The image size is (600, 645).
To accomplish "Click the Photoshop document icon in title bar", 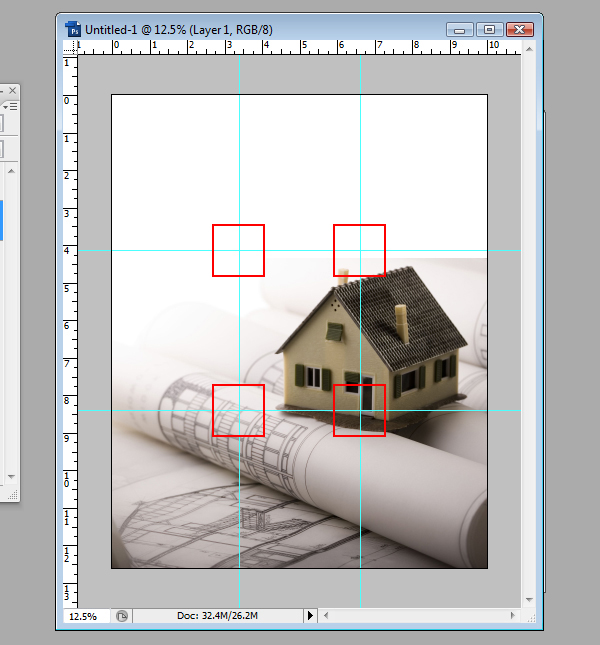I will point(73,29).
